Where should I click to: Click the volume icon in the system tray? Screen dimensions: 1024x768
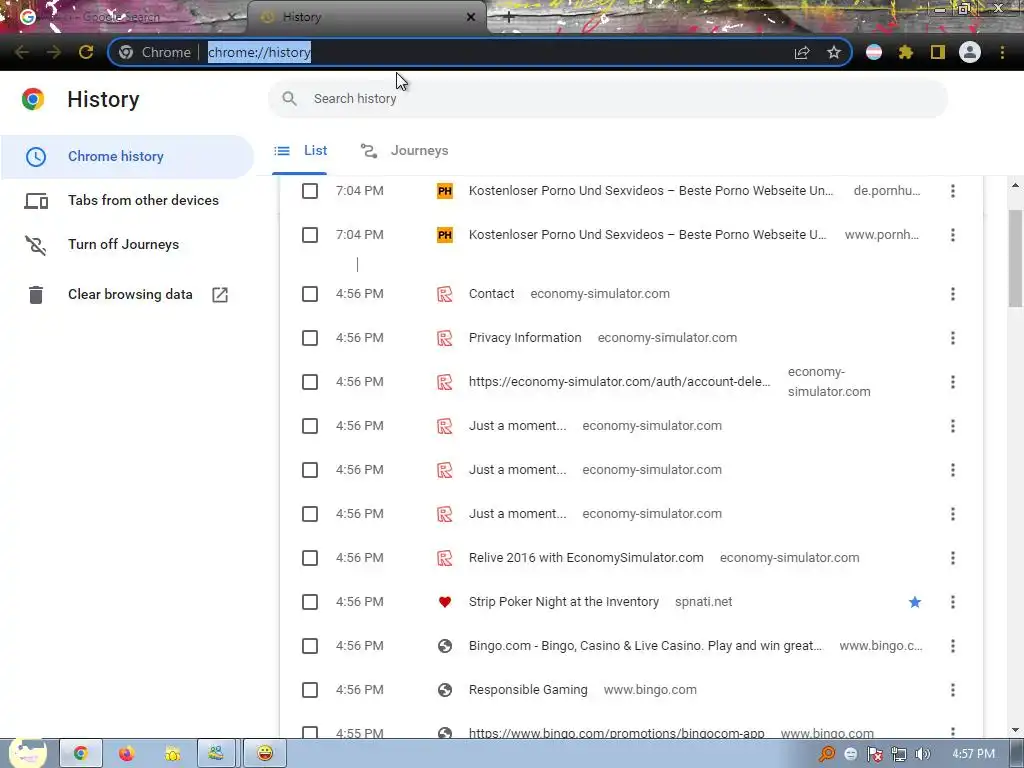pos(922,754)
